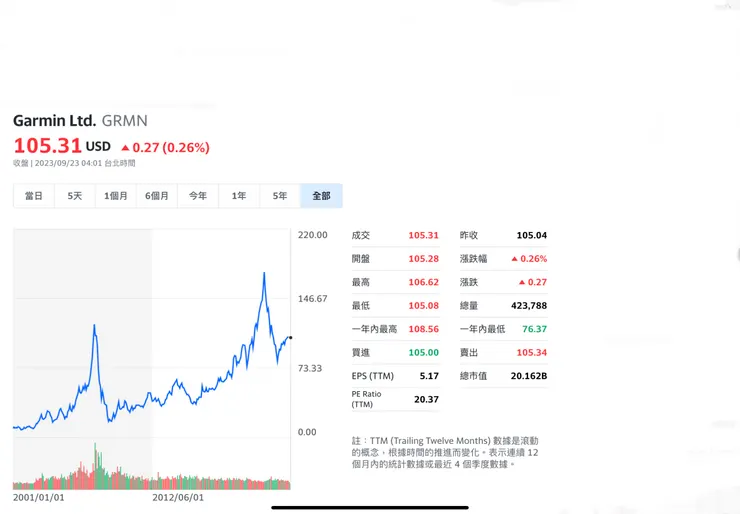Click the 總市值 value 20.162B
Screen dimensions: 740x514
(x=529, y=376)
